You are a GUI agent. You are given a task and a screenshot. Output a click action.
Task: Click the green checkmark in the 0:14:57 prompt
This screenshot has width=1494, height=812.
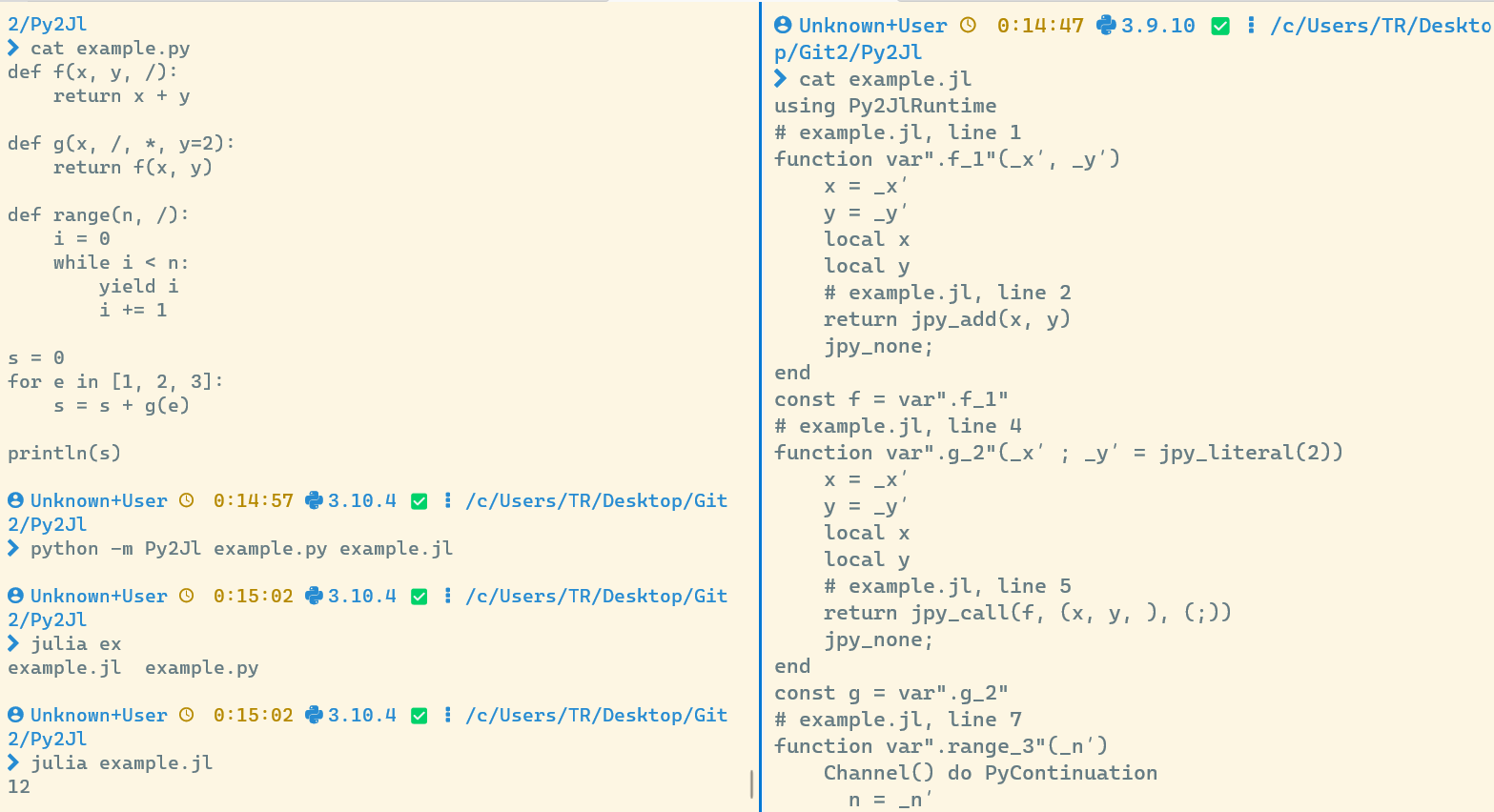(x=419, y=501)
